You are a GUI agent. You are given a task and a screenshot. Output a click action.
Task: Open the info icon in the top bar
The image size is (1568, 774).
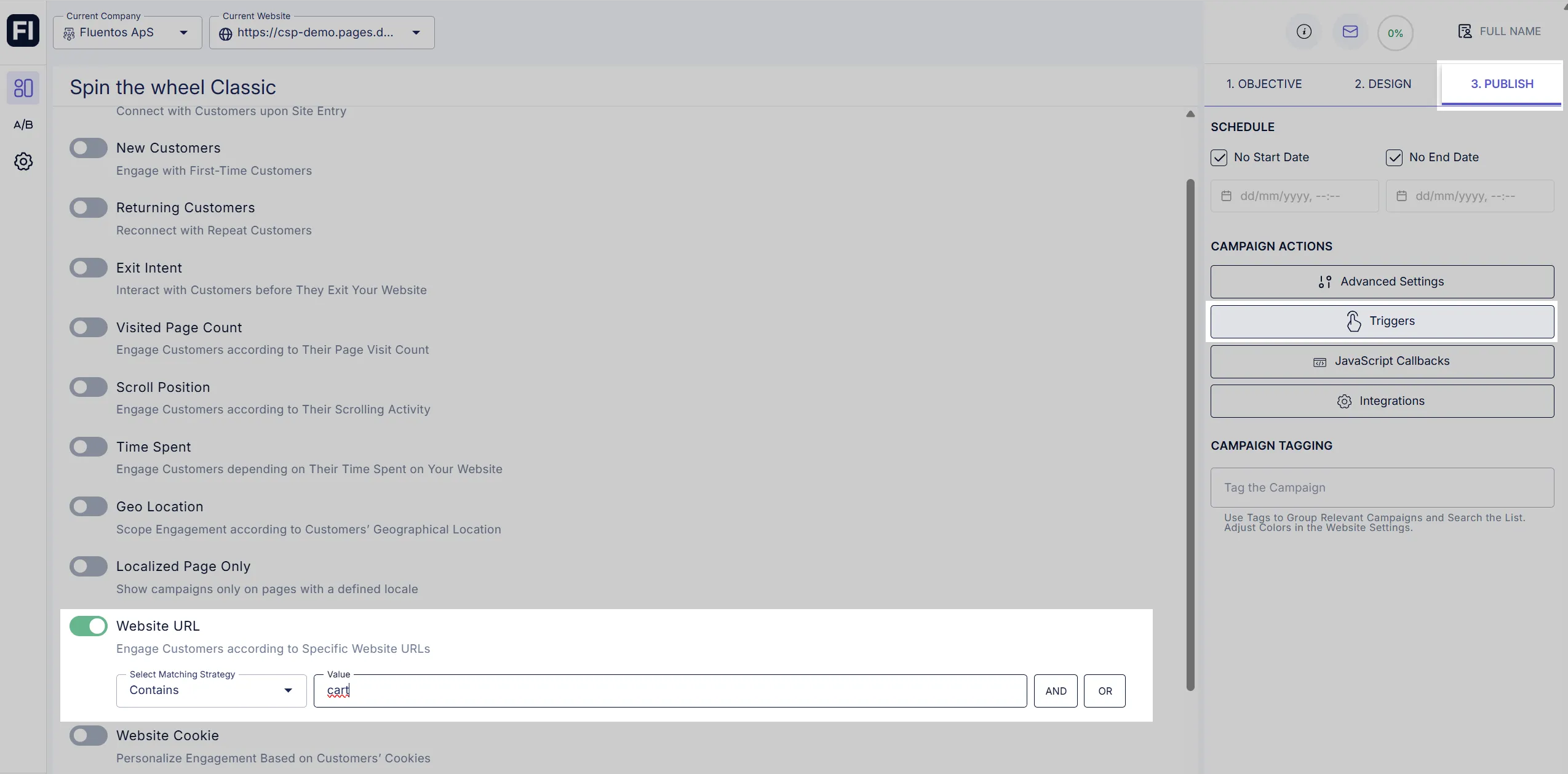coord(1303,31)
